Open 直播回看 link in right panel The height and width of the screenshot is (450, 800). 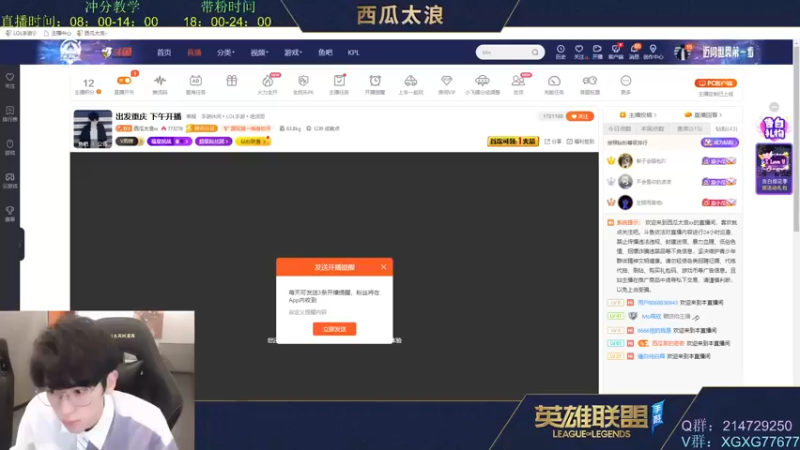pos(704,115)
